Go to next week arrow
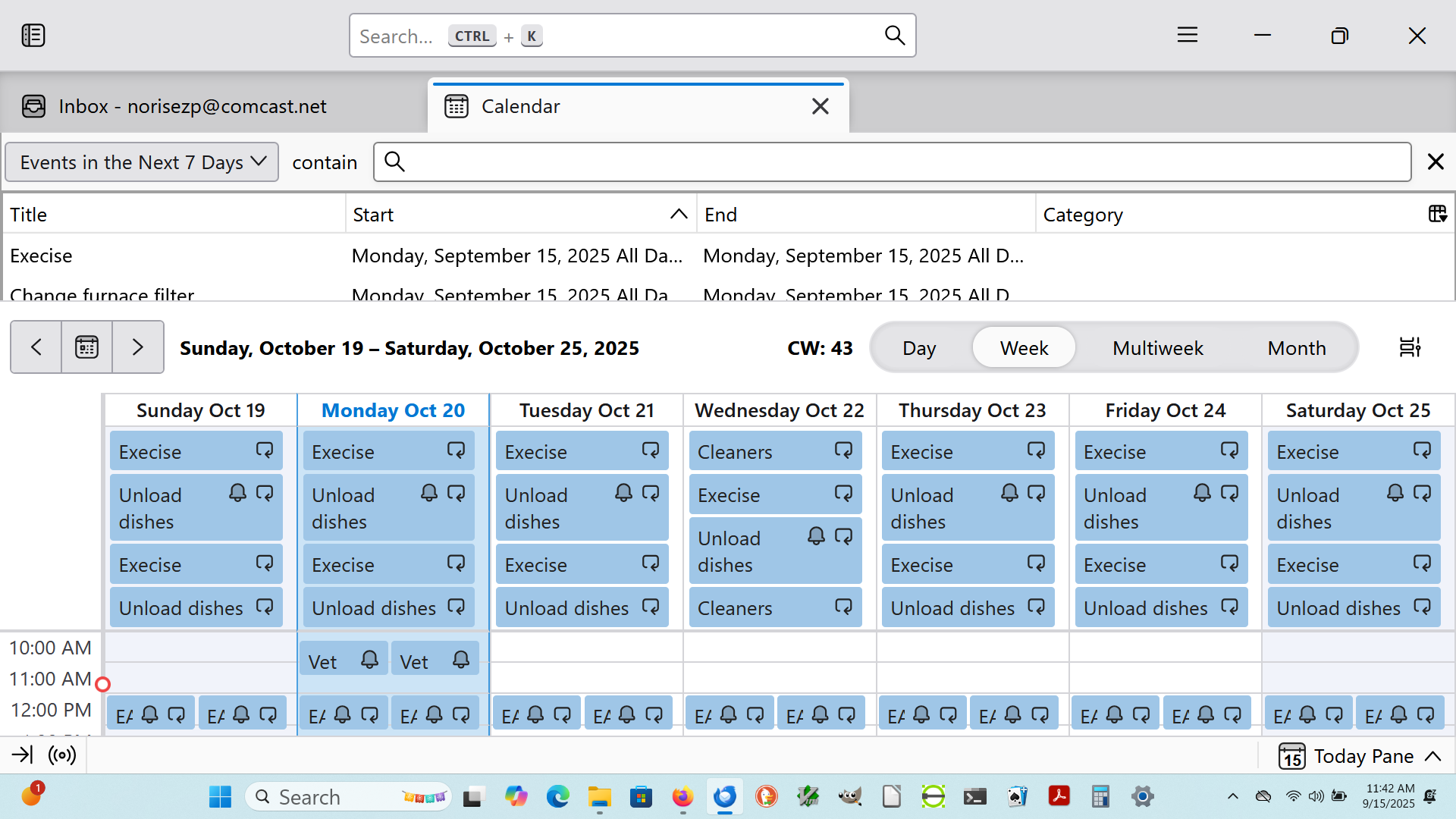Image resolution: width=1456 pixels, height=819 pixels. click(x=138, y=347)
